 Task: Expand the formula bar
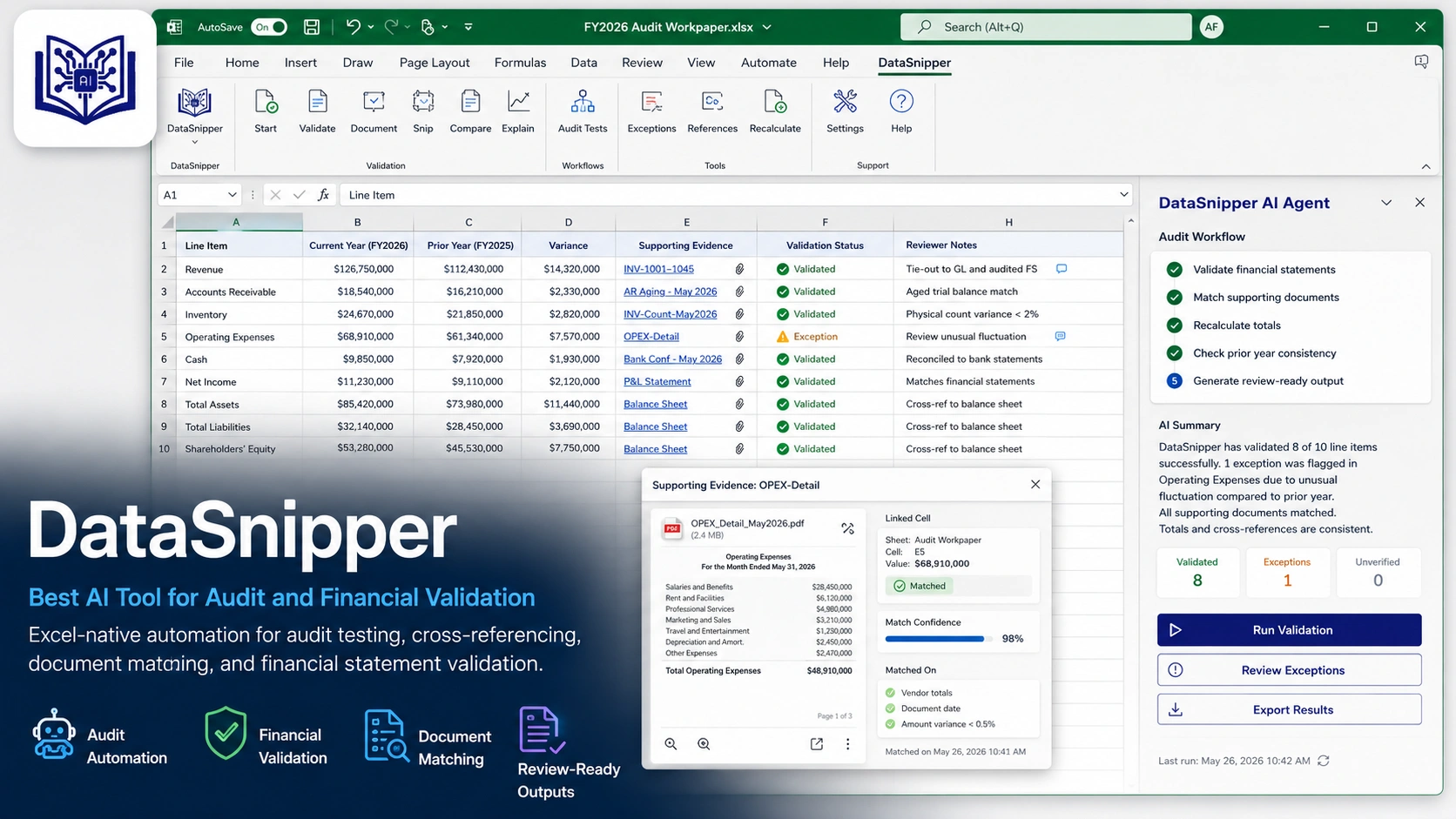[1123, 195]
